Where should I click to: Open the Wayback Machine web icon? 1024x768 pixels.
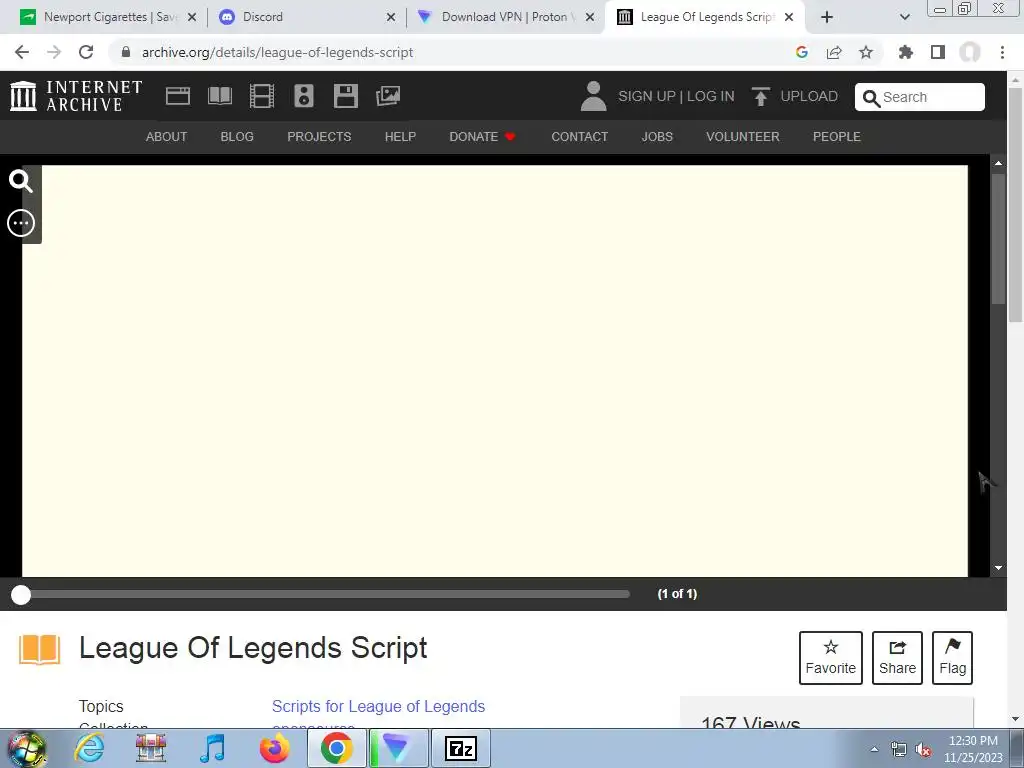click(178, 96)
